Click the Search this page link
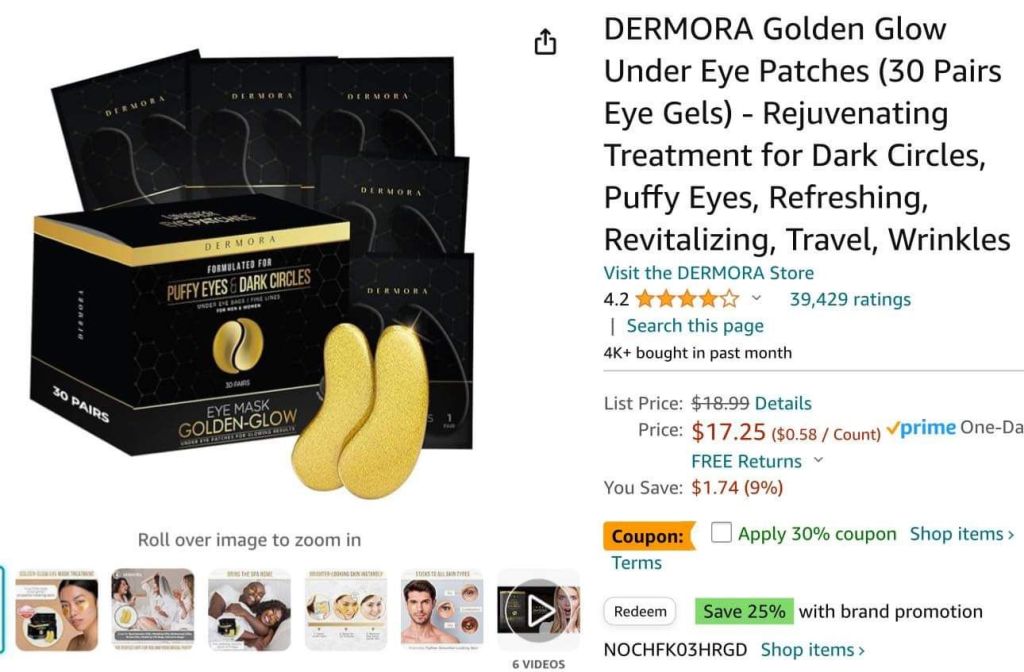Screen dimensions: 1024x672 [x=695, y=325]
